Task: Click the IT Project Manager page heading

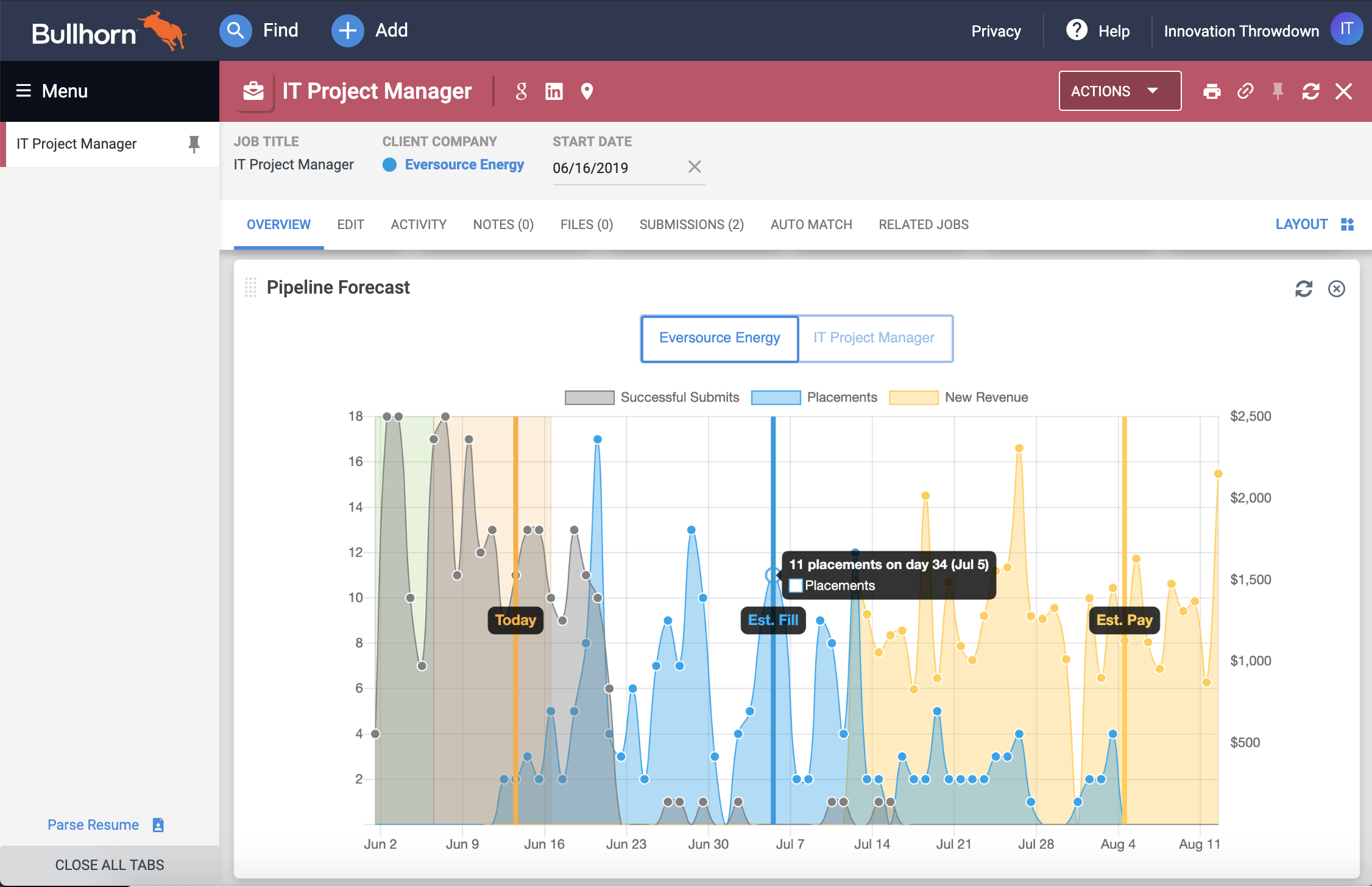Action: coord(377,91)
